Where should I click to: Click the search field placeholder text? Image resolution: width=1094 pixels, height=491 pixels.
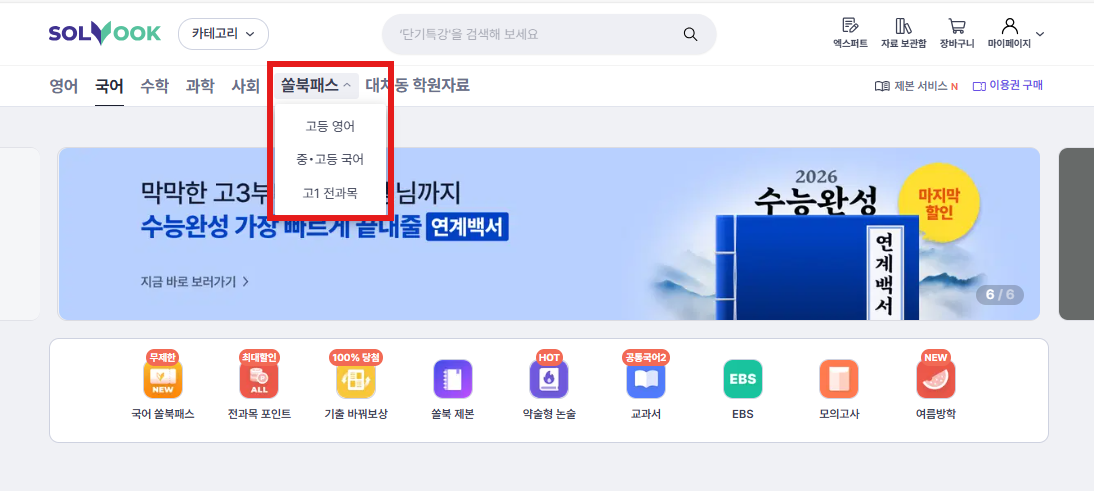tap(469, 33)
